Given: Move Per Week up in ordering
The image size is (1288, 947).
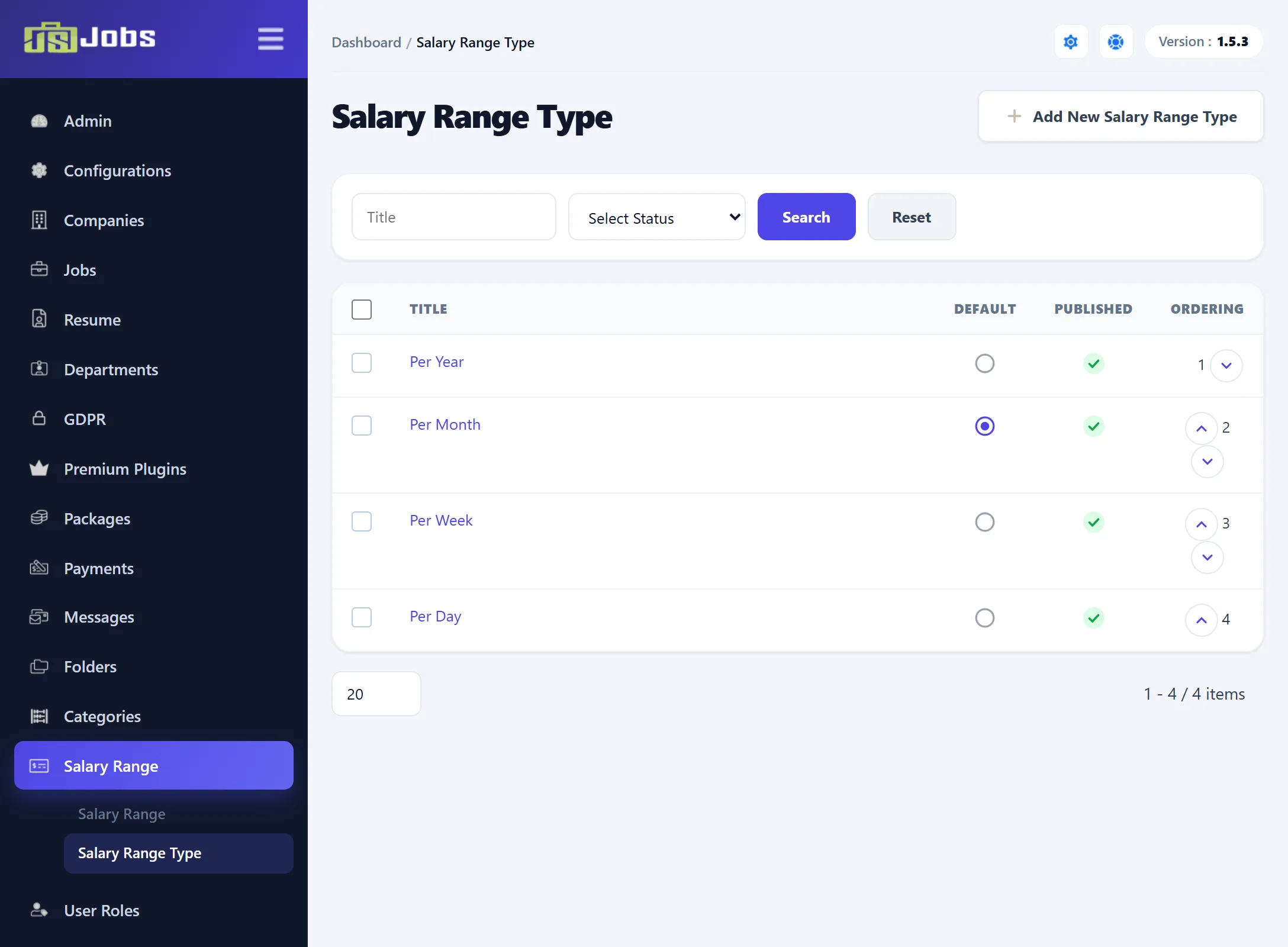Looking at the screenshot, I should [1202, 524].
